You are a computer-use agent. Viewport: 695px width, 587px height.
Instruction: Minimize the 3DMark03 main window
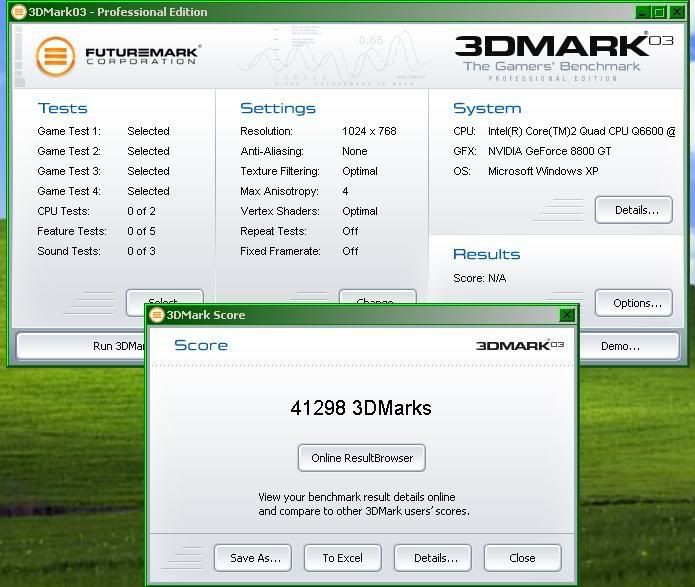(x=641, y=12)
